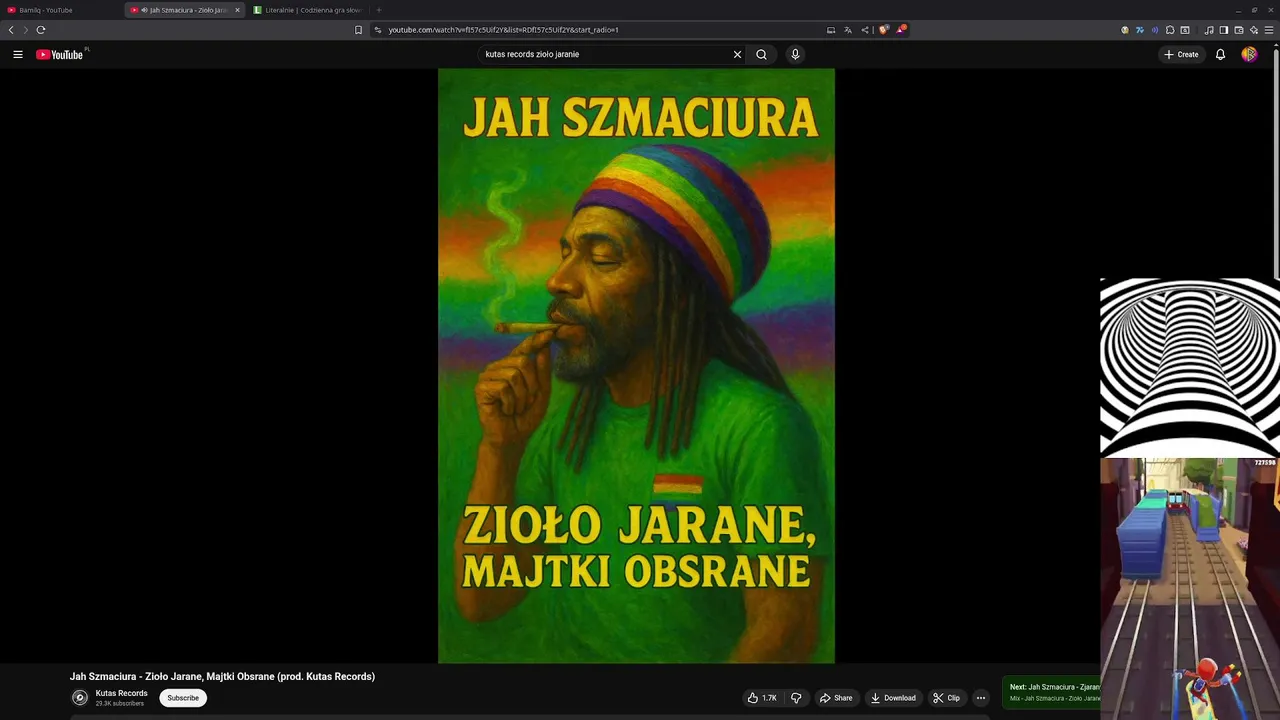Image resolution: width=1280 pixels, height=720 pixels.
Task: Open the Brave Wallet icon
Action: (1239, 30)
